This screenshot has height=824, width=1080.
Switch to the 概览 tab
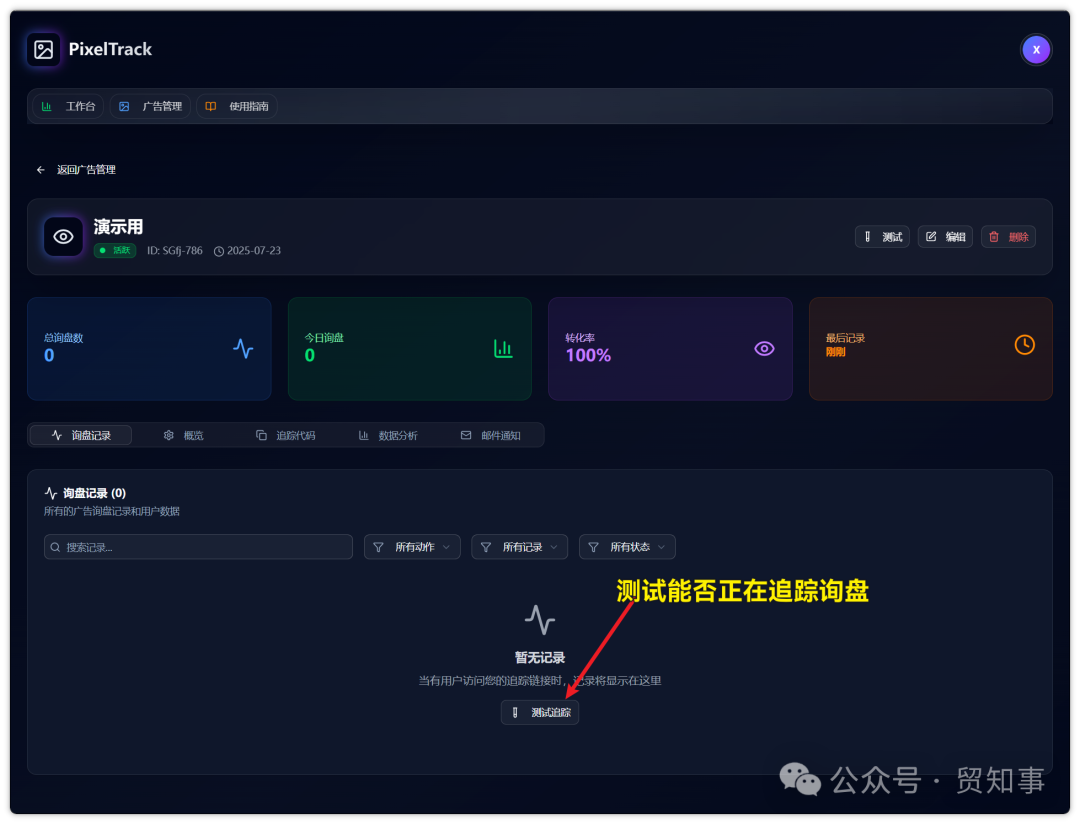click(x=183, y=435)
